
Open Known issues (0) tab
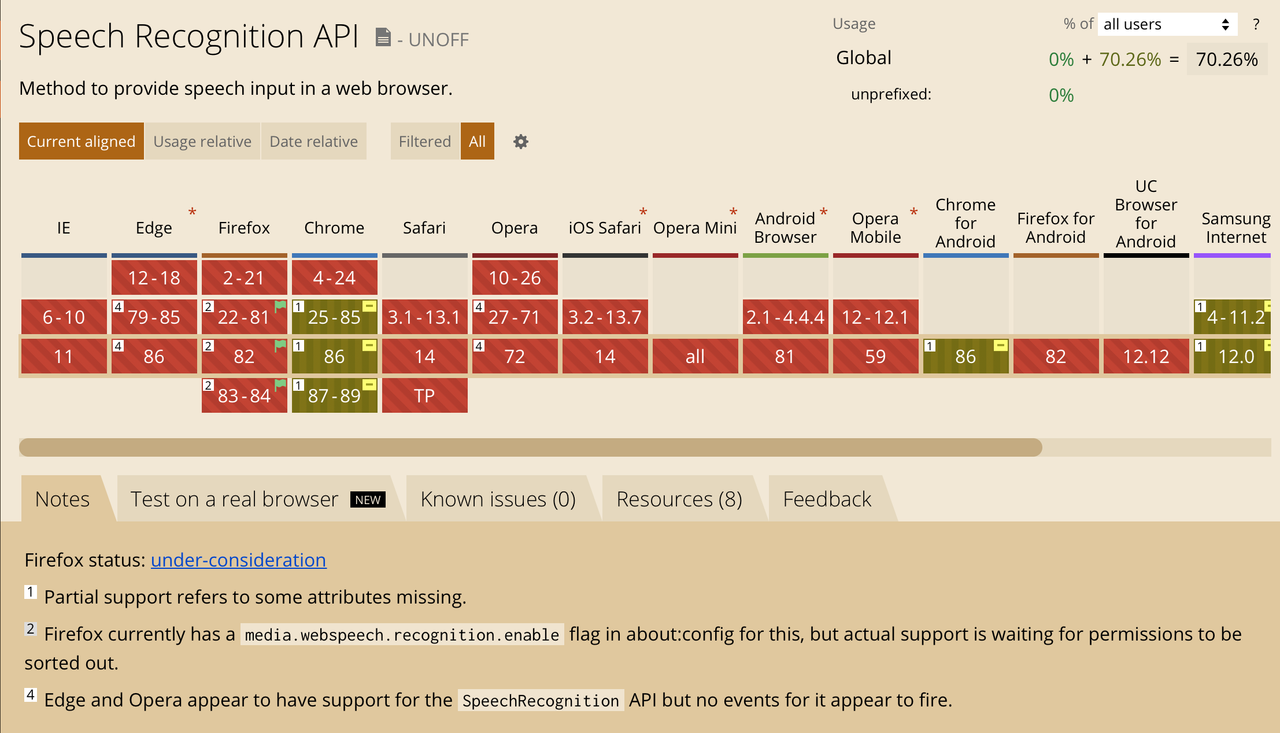tap(498, 499)
